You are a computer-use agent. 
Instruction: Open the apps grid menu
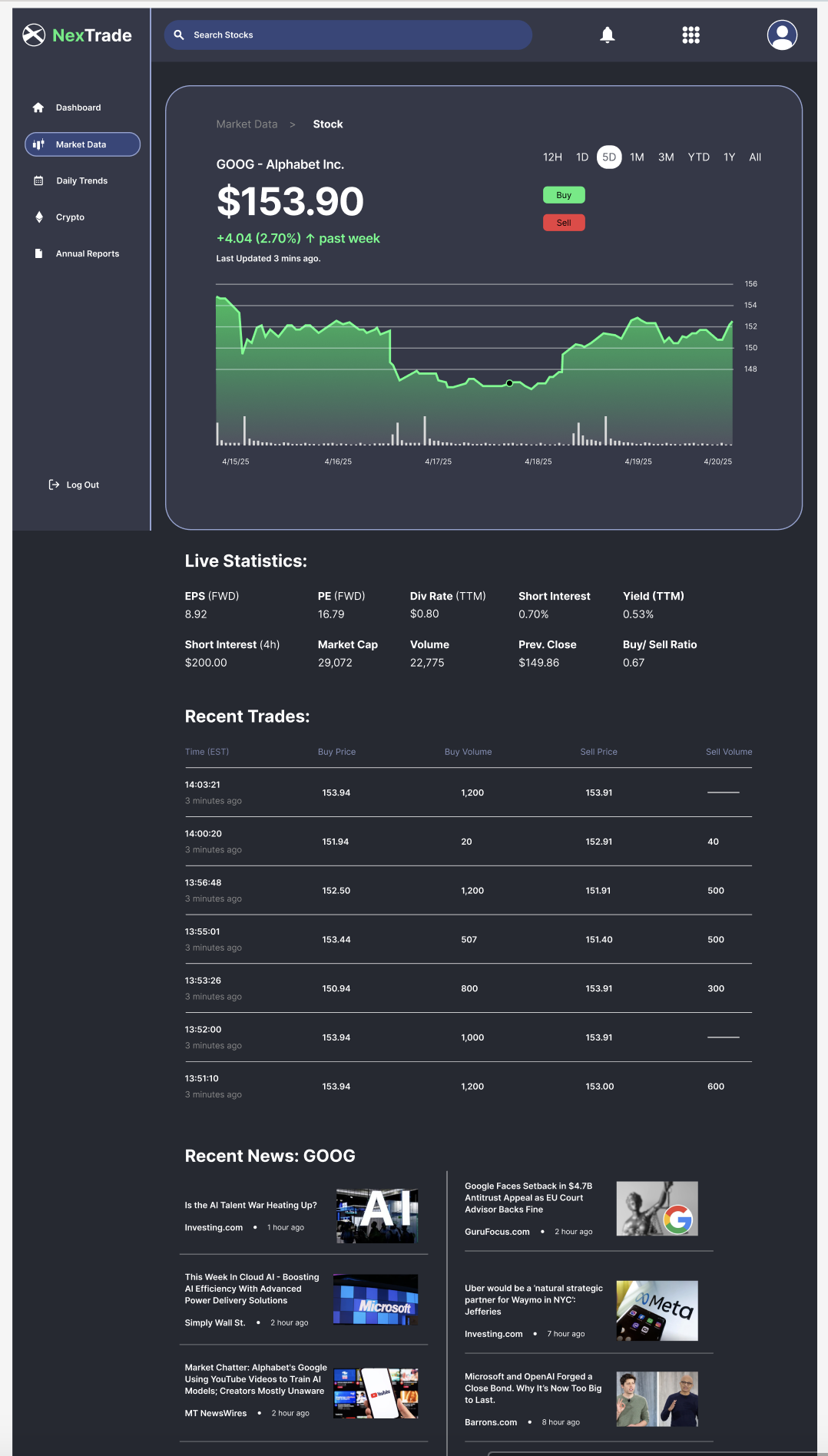pos(691,35)
